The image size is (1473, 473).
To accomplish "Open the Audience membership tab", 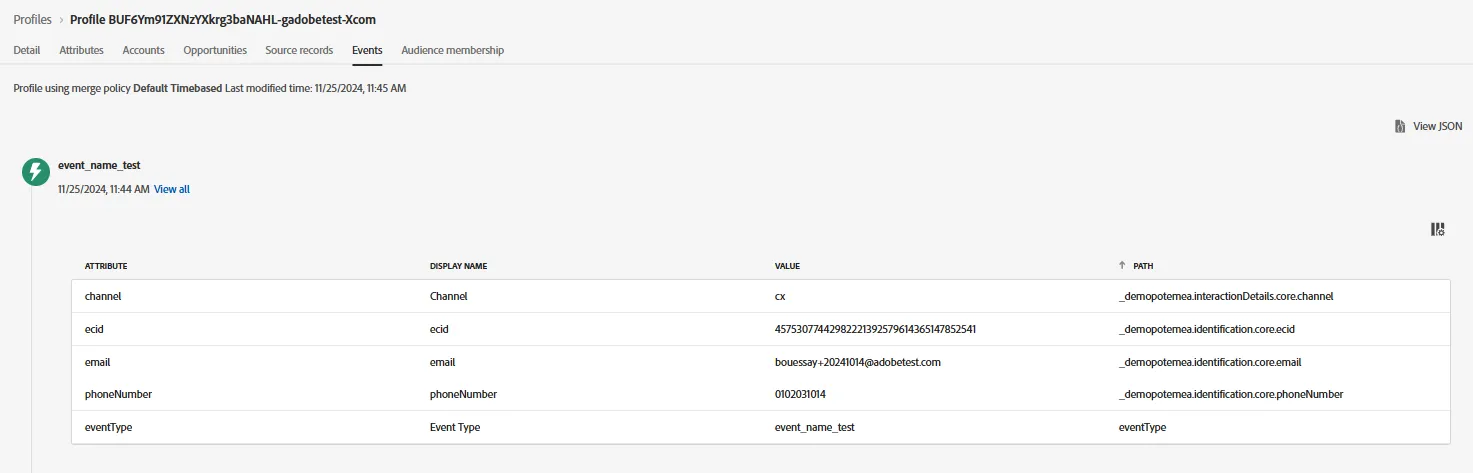I will [x=453, y=50].
